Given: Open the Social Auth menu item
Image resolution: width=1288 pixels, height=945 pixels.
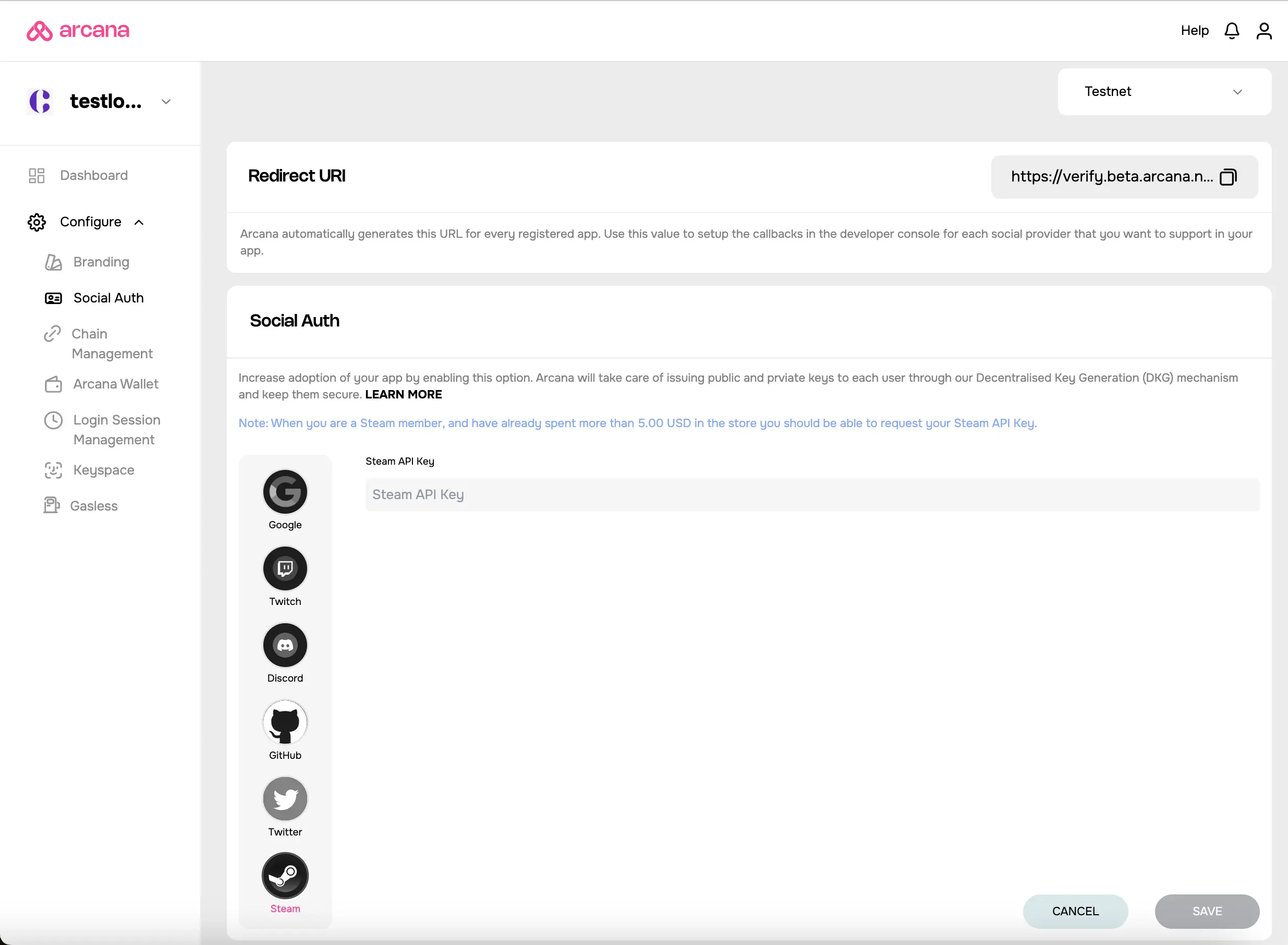Looking at the screenshot, I should 108,298.
